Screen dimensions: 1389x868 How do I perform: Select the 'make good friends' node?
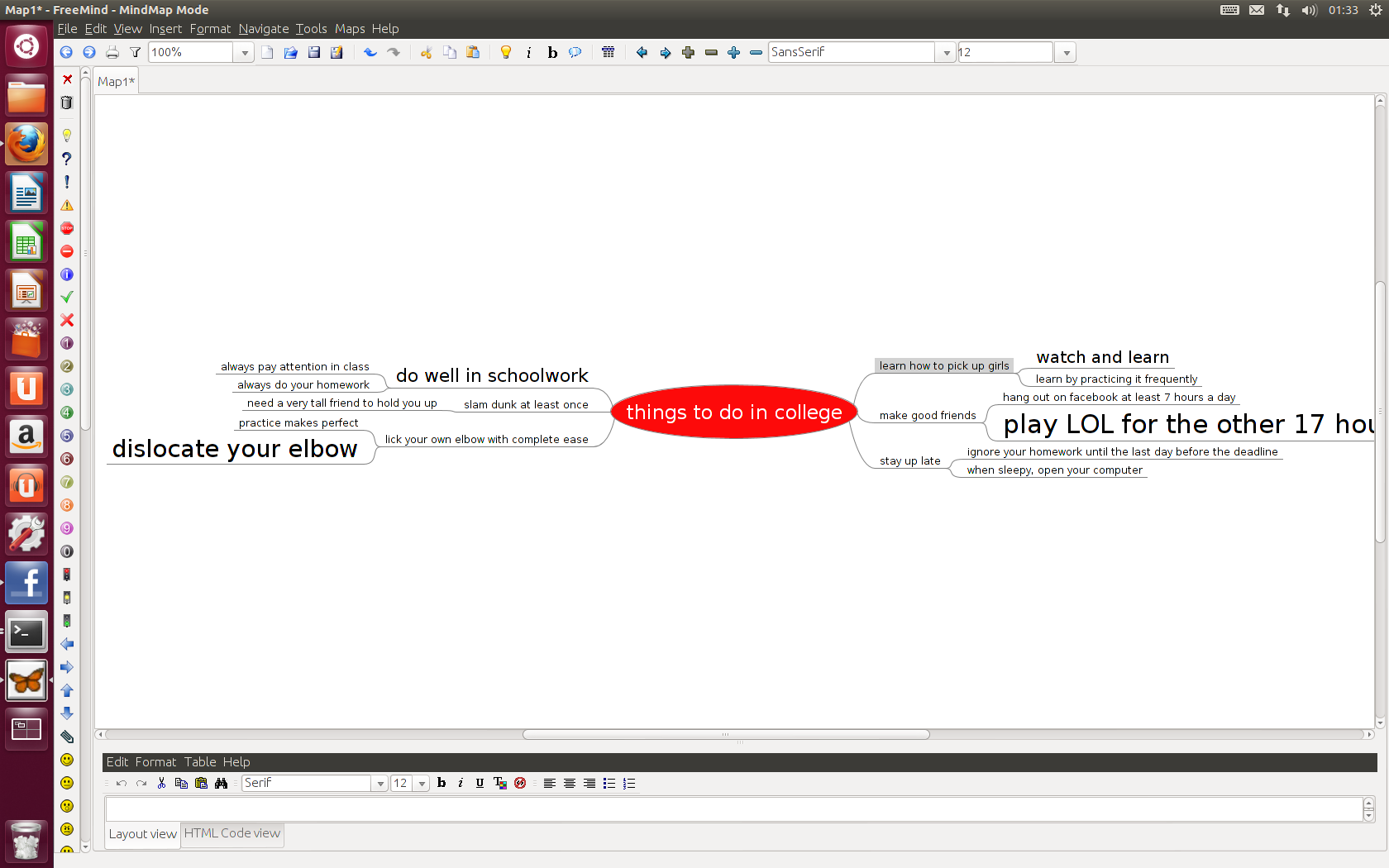coord(927,415)
